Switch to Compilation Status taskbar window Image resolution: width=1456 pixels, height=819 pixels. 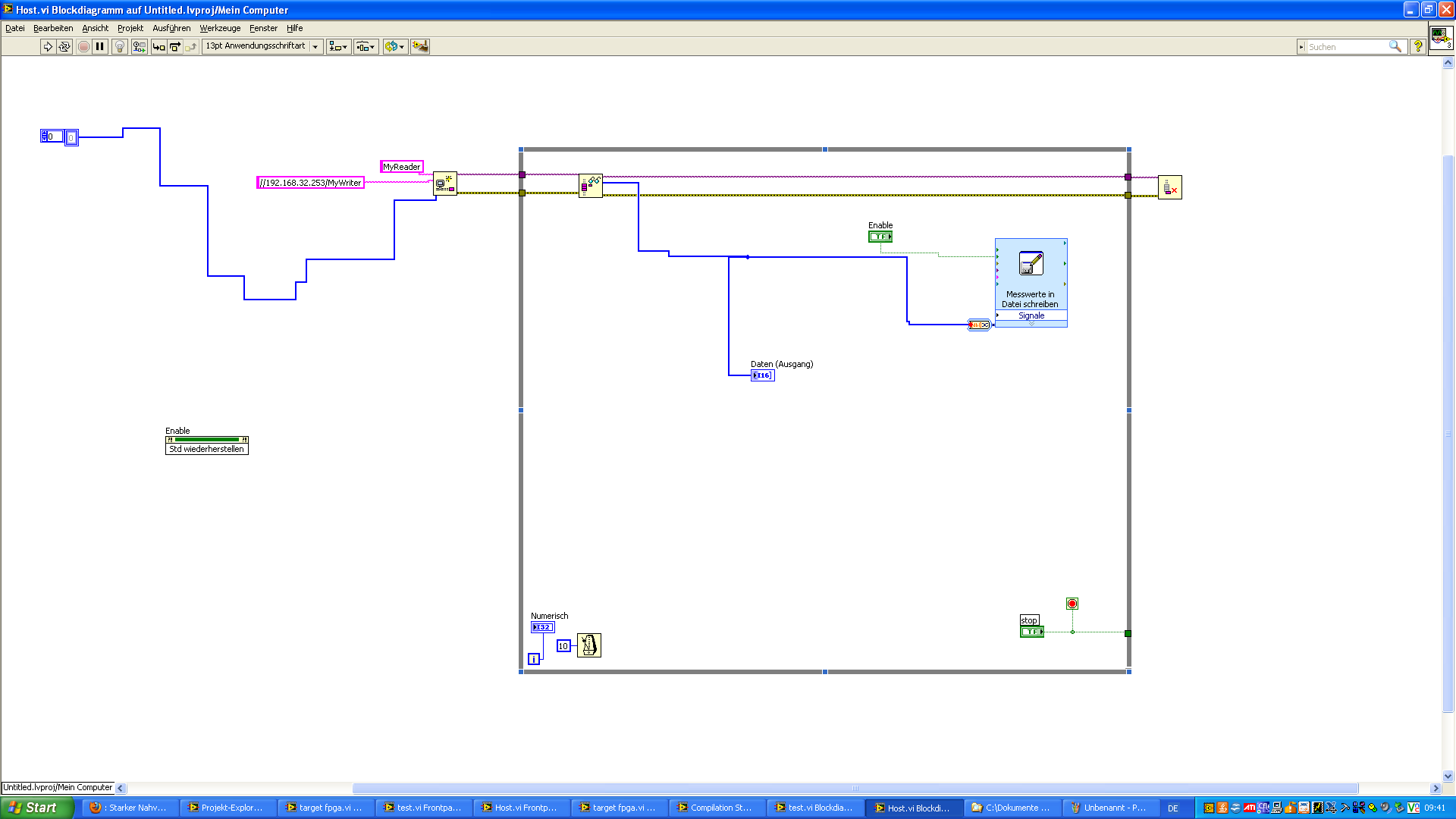[x=715, y=808]
